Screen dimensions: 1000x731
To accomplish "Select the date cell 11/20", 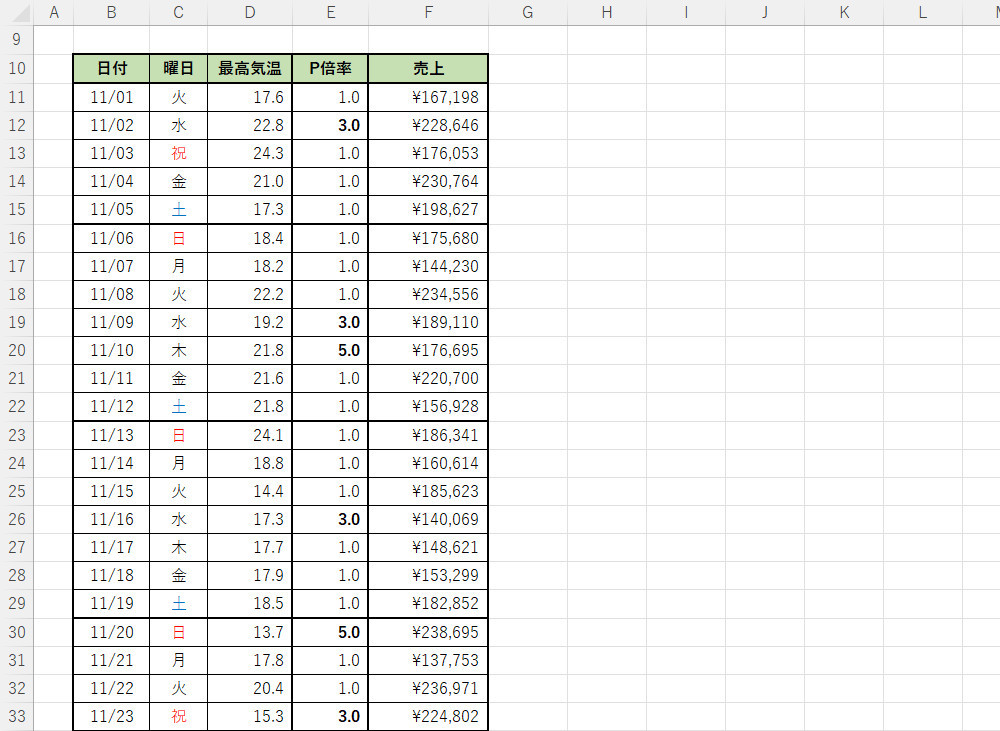I will pos(112,632).
